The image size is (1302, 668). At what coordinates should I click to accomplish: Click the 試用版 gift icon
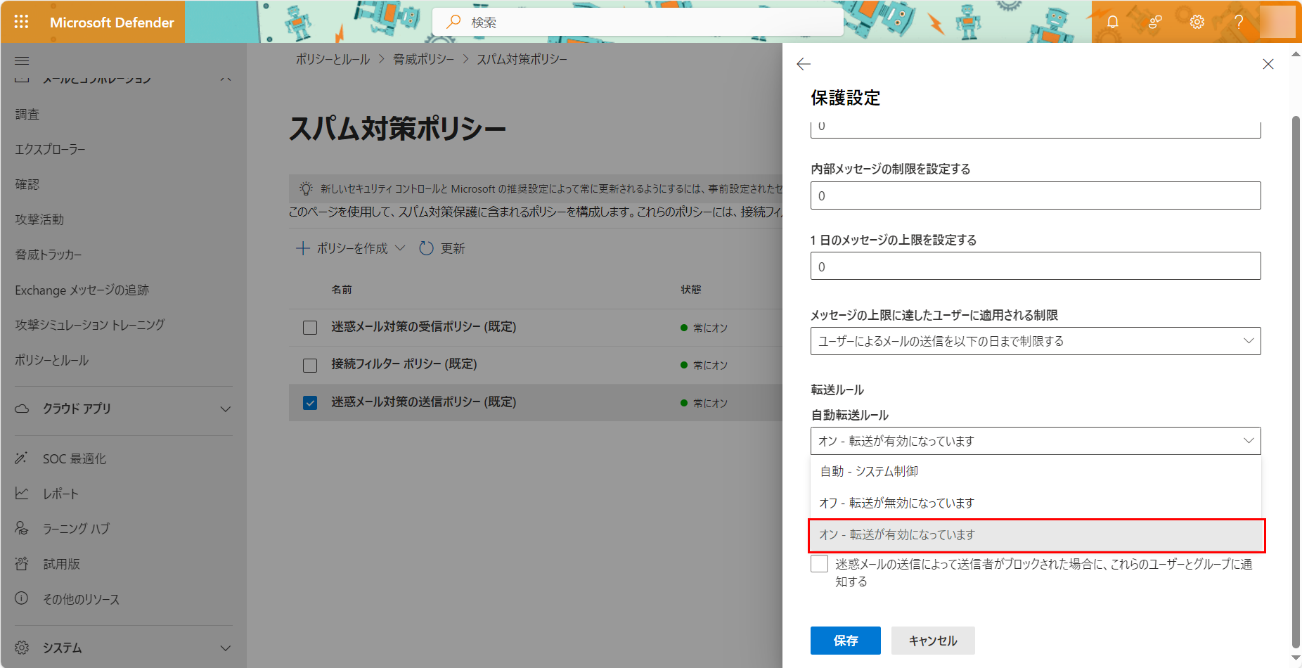[22, 564]
